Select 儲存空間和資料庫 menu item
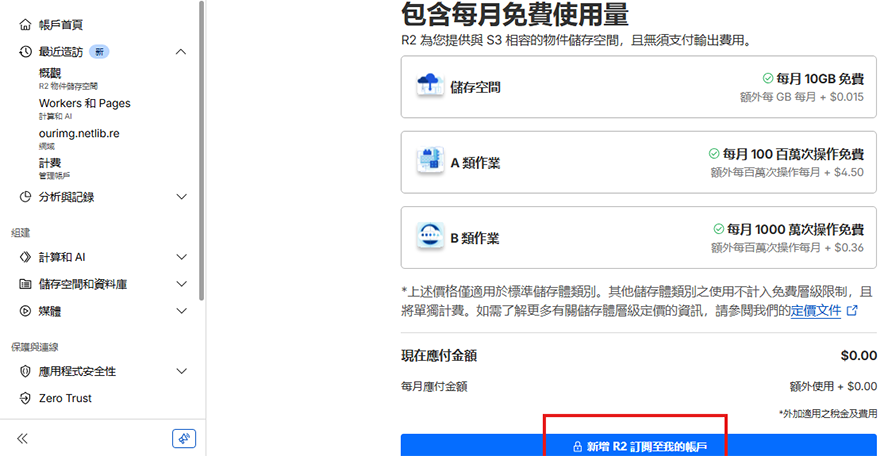Image resolution: width=888 pixels, height=456 pixels. coord(83,284)
